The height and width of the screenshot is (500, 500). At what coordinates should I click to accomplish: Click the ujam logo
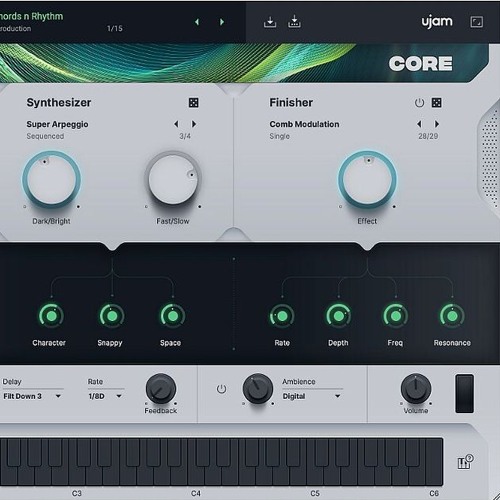(x=437, y=21)
